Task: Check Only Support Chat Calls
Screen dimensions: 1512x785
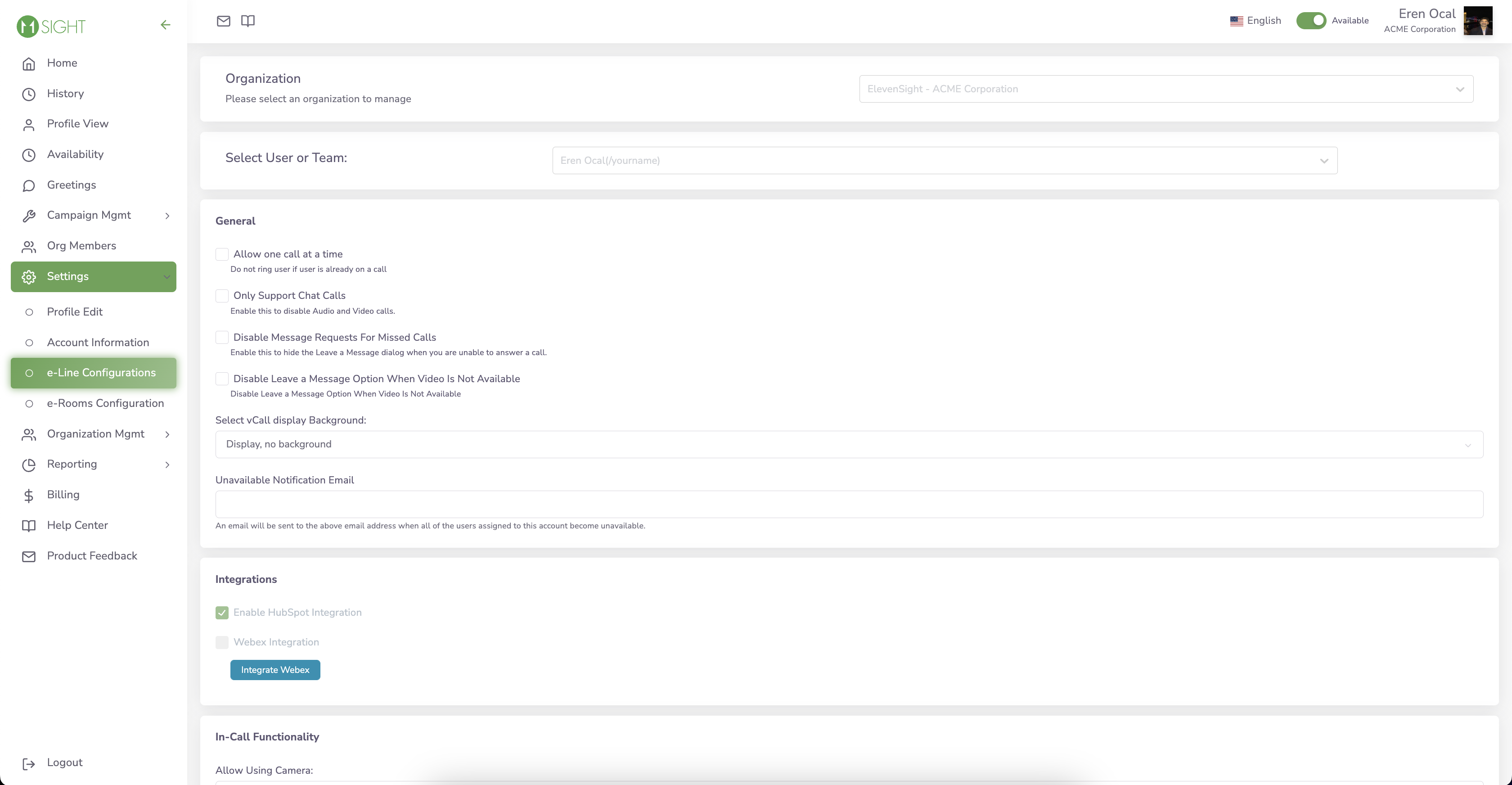Action: point(222,296)
